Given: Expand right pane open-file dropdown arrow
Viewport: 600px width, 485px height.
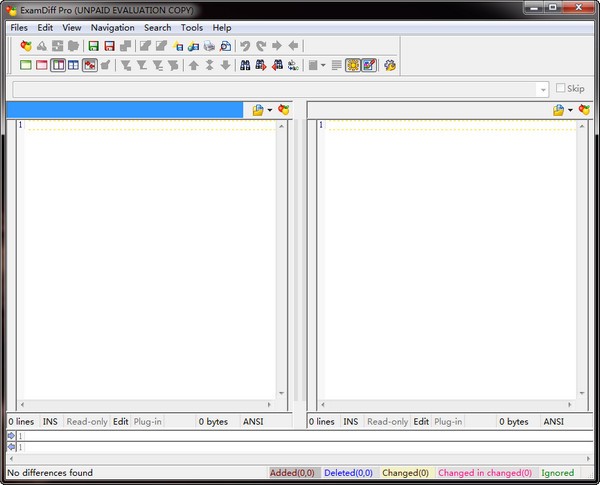Looking at the screenshot, I should point(570,110).
